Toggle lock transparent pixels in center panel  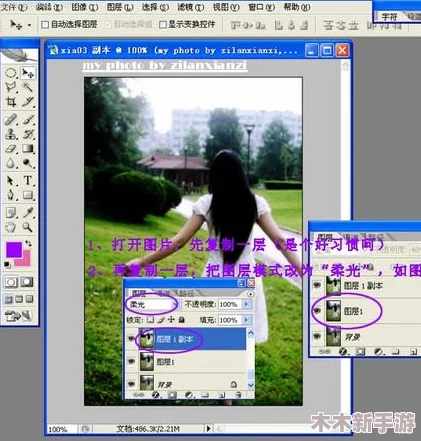(150, 320)
